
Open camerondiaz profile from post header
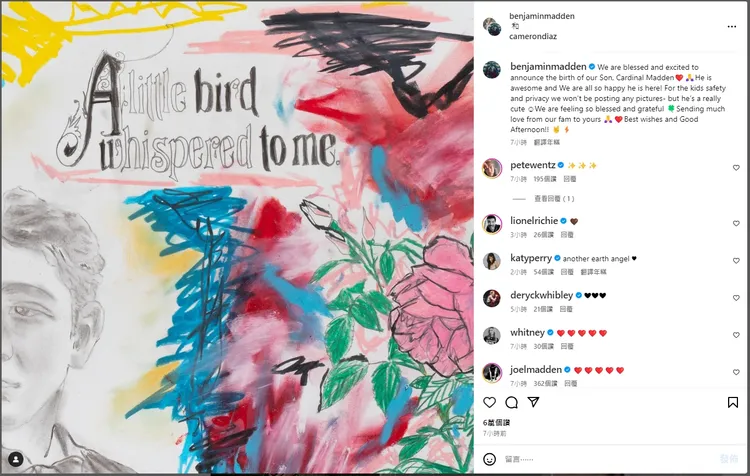(533, 36)
